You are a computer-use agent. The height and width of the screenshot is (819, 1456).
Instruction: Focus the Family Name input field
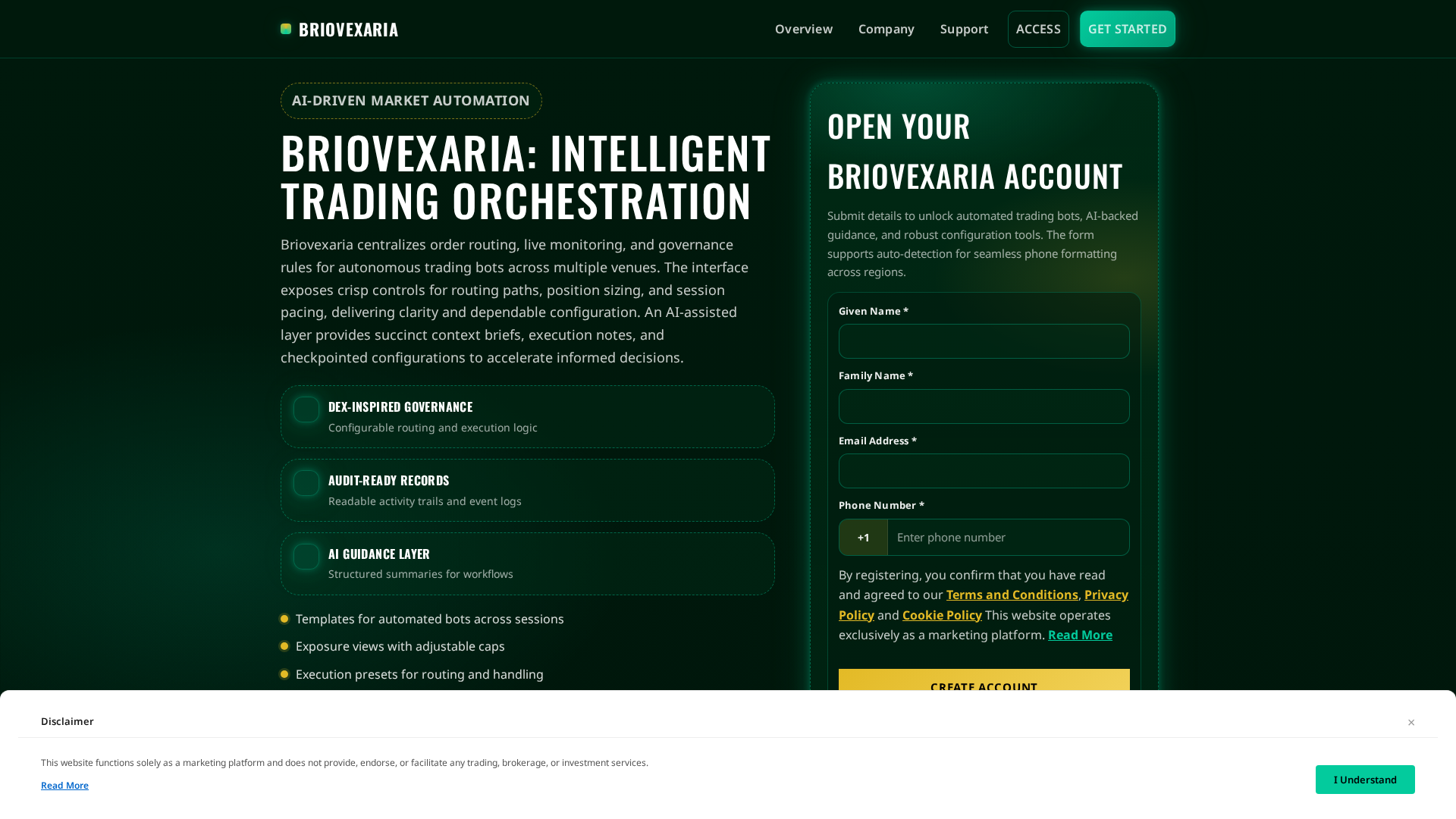pyautogui.click(x=984, y=406)
